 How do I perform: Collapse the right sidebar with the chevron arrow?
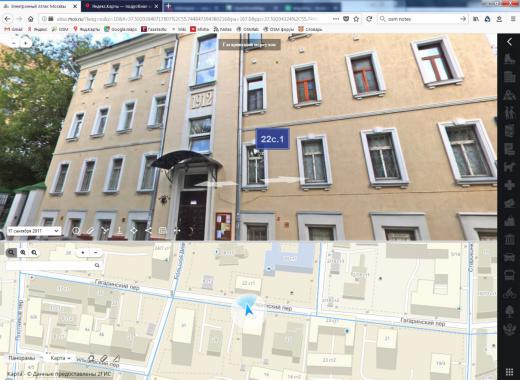pyautogui.click(x=509, y=42)
